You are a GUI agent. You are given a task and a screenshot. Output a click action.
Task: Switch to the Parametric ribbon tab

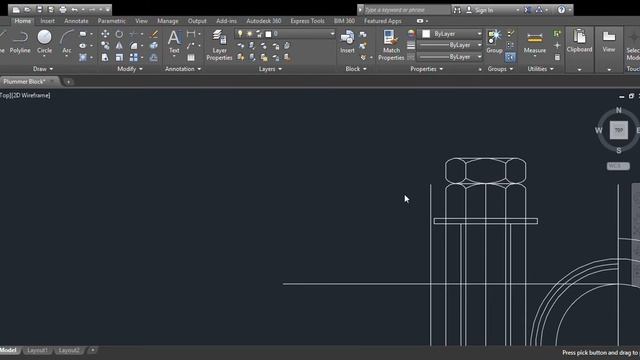(x=111, y=21)
